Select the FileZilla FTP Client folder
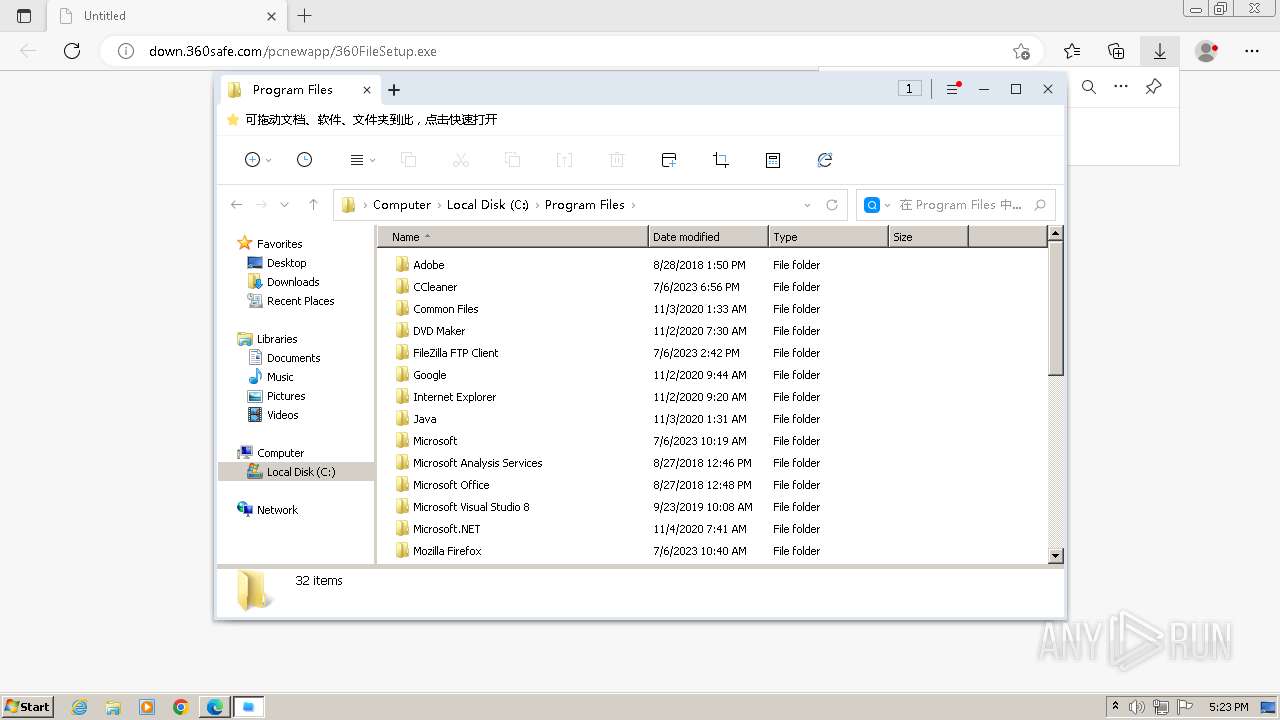 click(455, 353)
